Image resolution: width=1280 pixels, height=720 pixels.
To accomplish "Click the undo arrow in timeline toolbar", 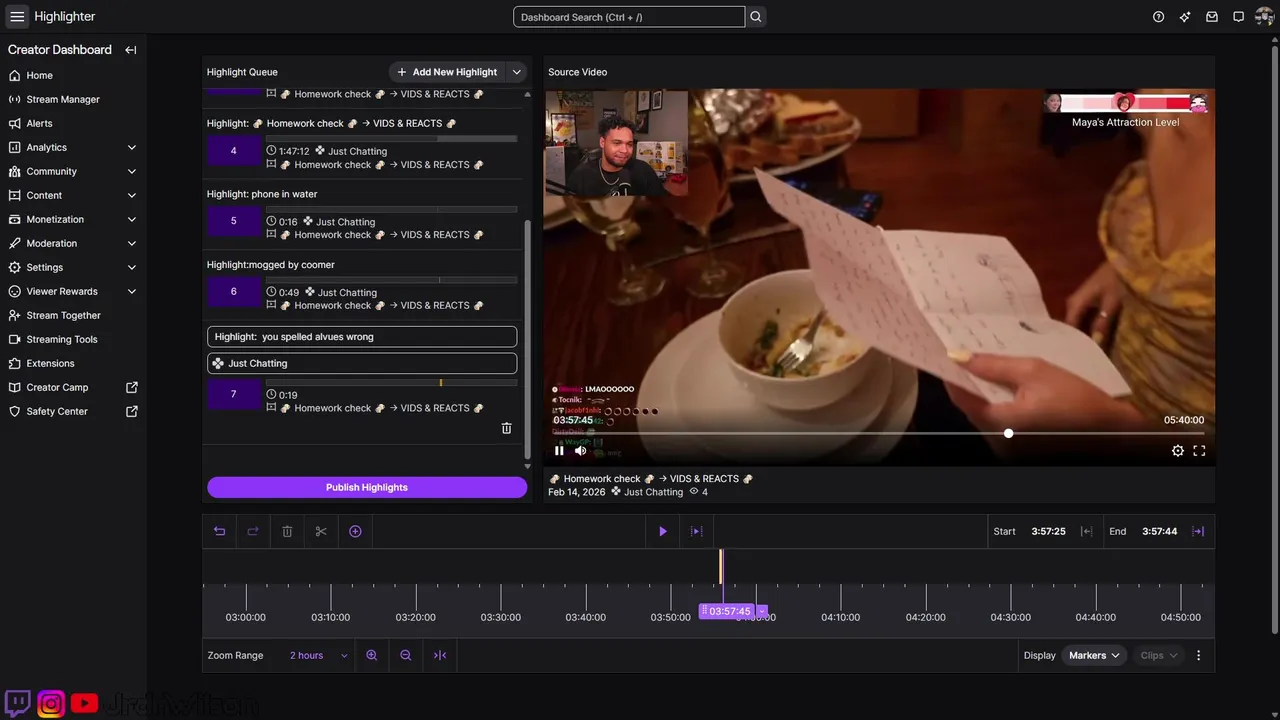I will [219, 531].
